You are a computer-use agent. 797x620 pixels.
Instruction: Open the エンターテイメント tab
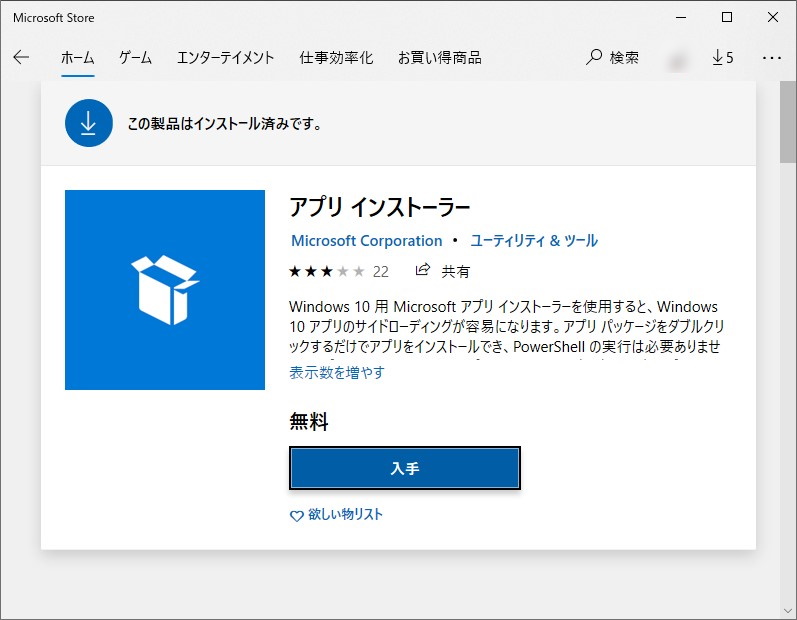(226, 57)
